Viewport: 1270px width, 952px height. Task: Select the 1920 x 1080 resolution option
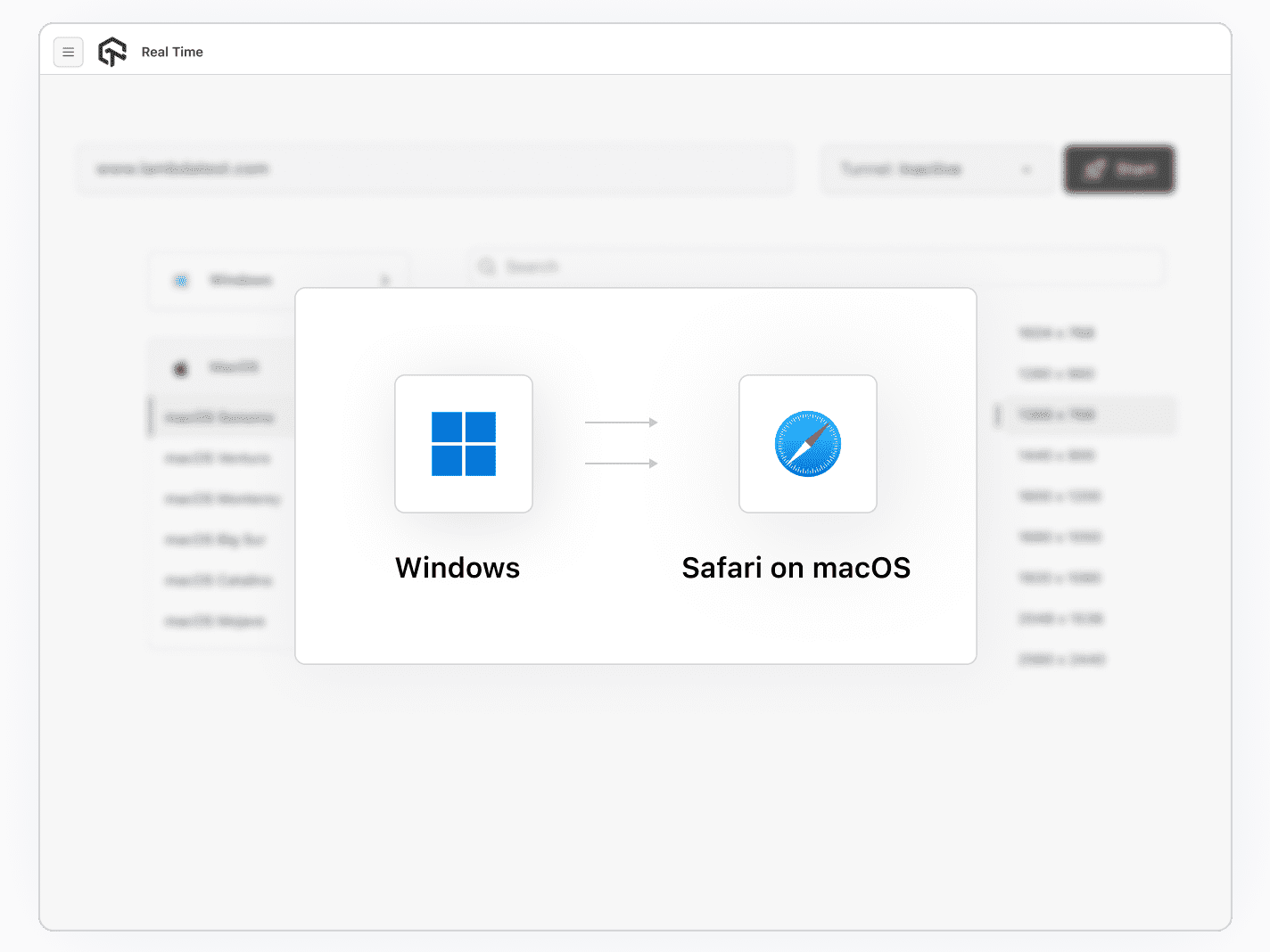point(1060,578)
